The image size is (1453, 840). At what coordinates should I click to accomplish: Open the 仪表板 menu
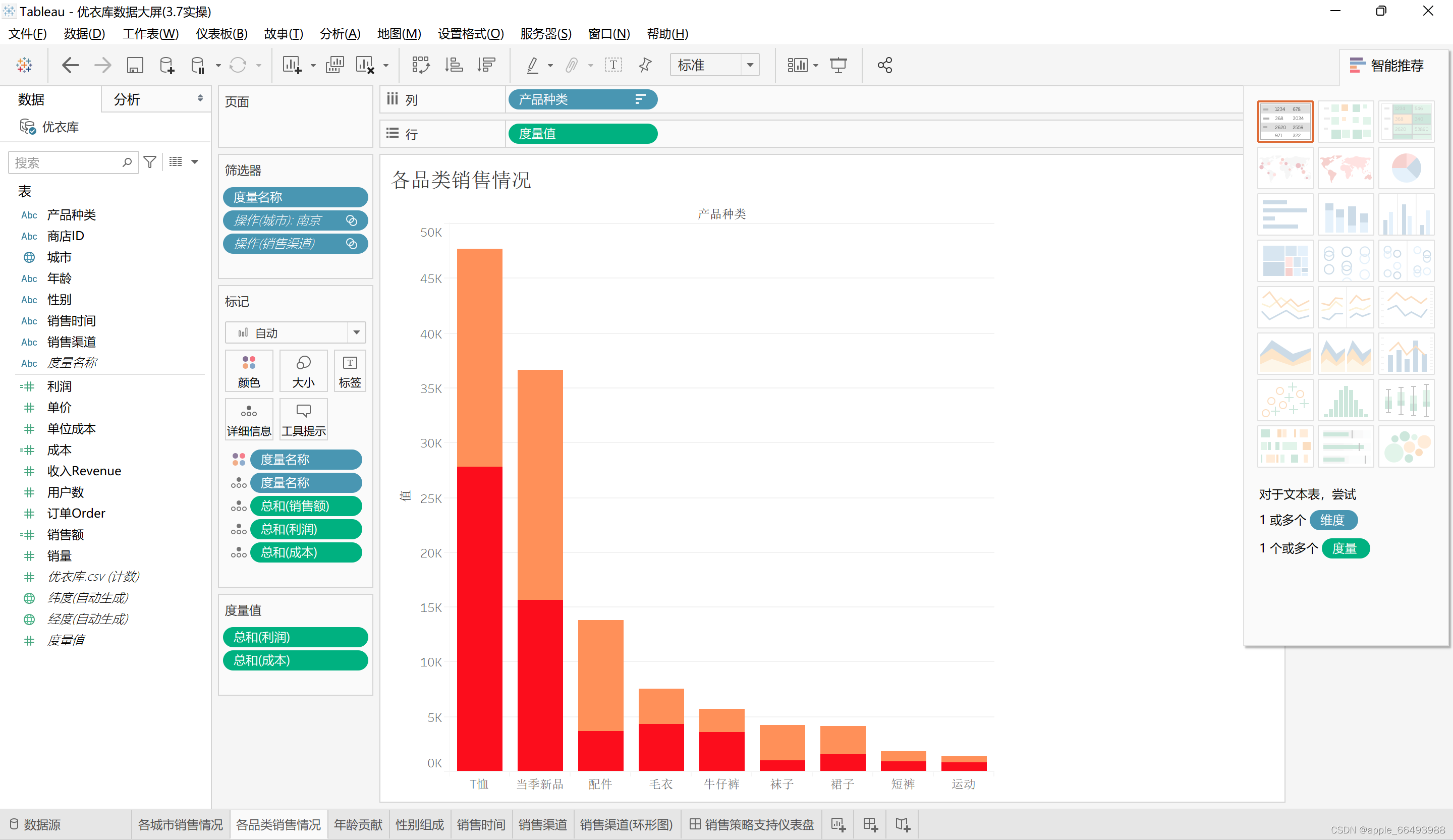tap(221, 33)
